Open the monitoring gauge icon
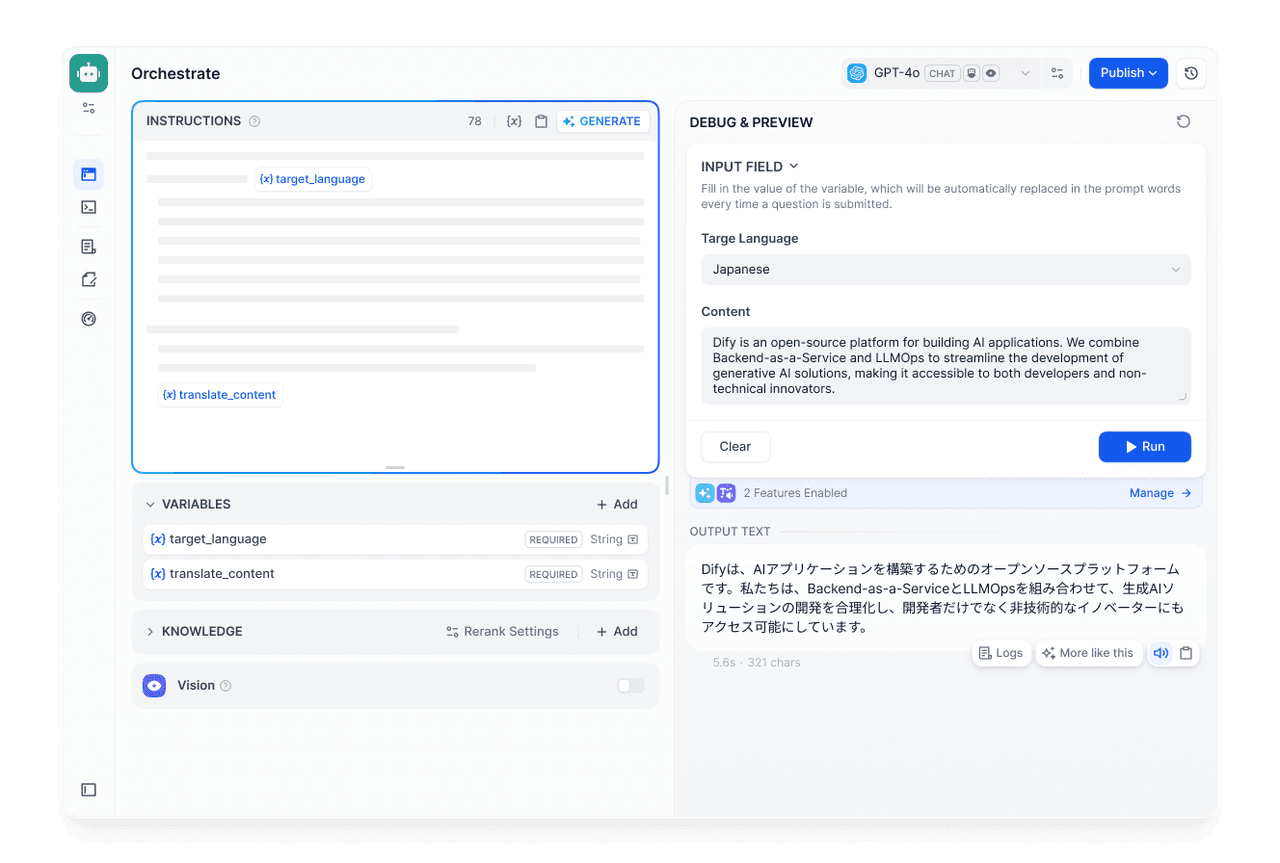 (x=89, y=319)
